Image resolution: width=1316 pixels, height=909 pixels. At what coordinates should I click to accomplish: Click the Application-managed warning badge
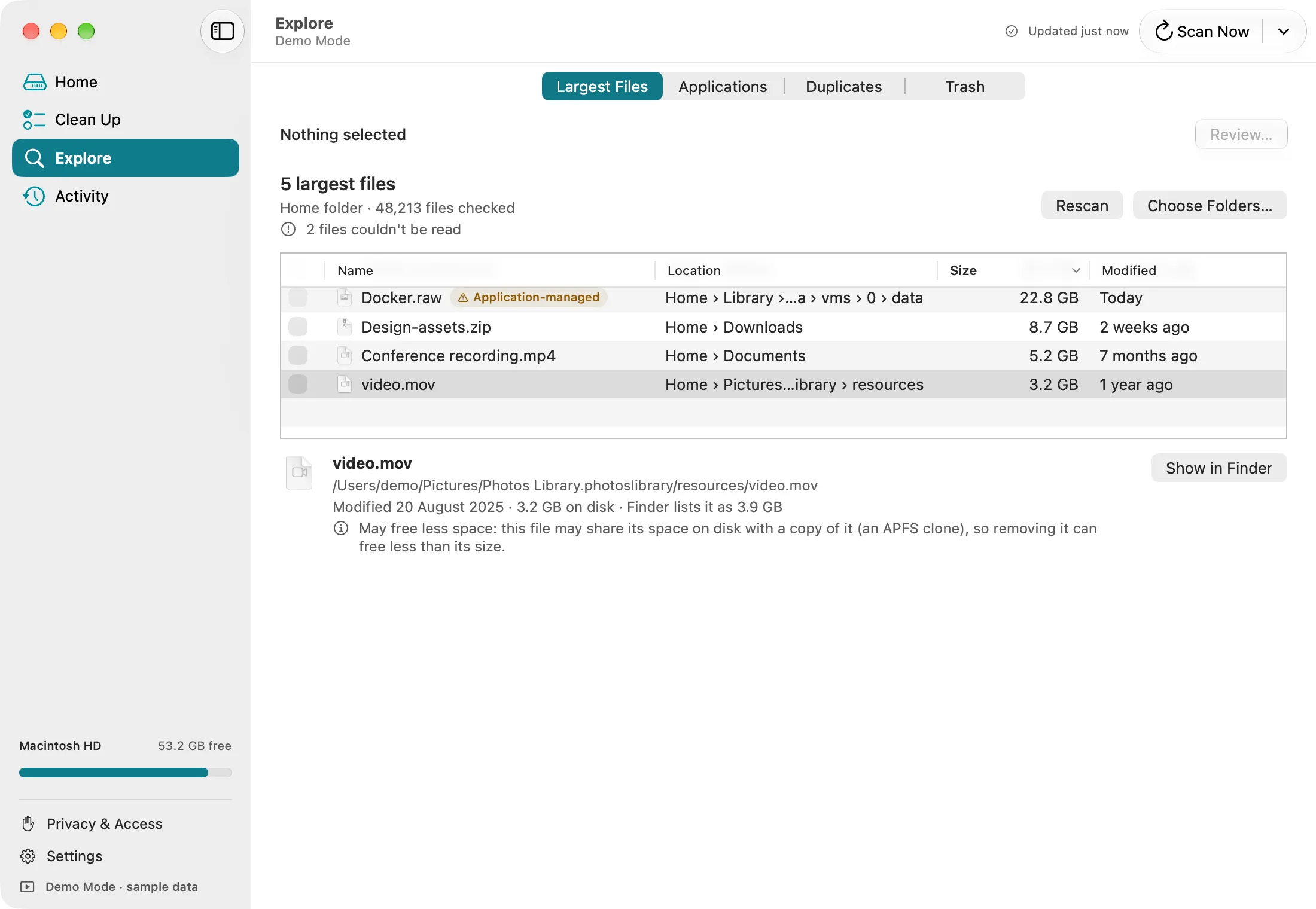coord(529,298)
